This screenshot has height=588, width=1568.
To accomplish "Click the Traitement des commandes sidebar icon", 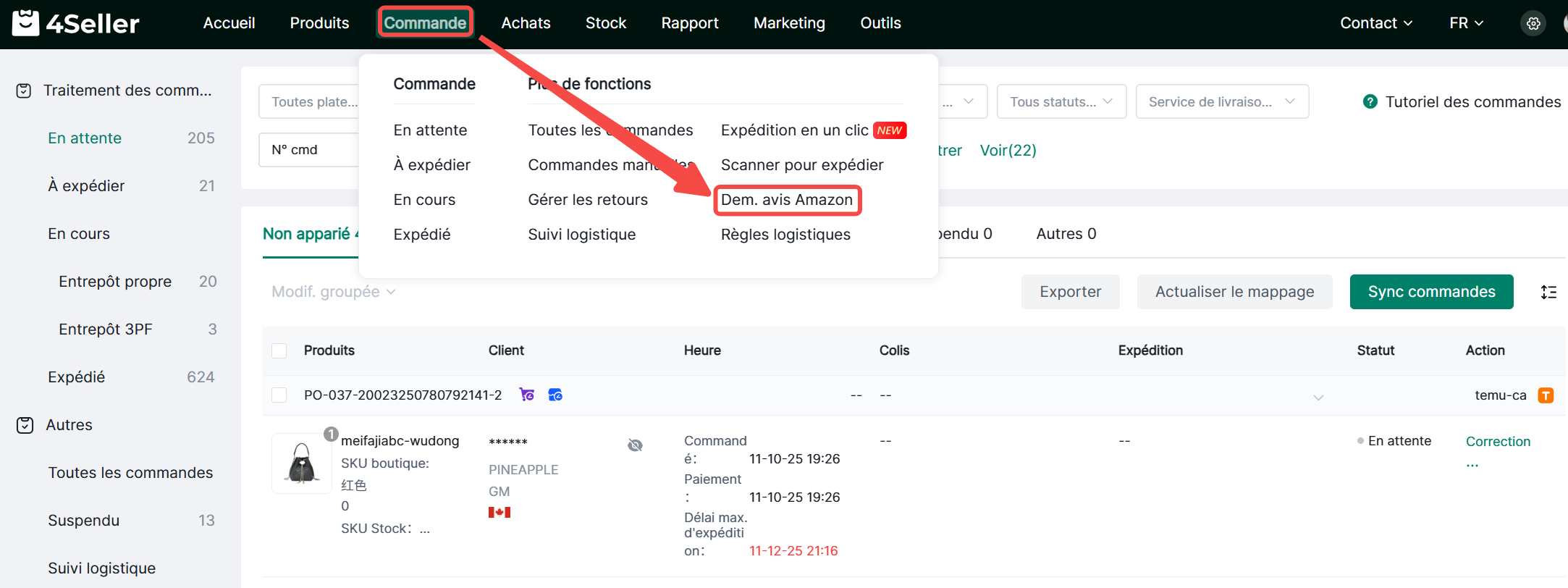I will point(24,91).
